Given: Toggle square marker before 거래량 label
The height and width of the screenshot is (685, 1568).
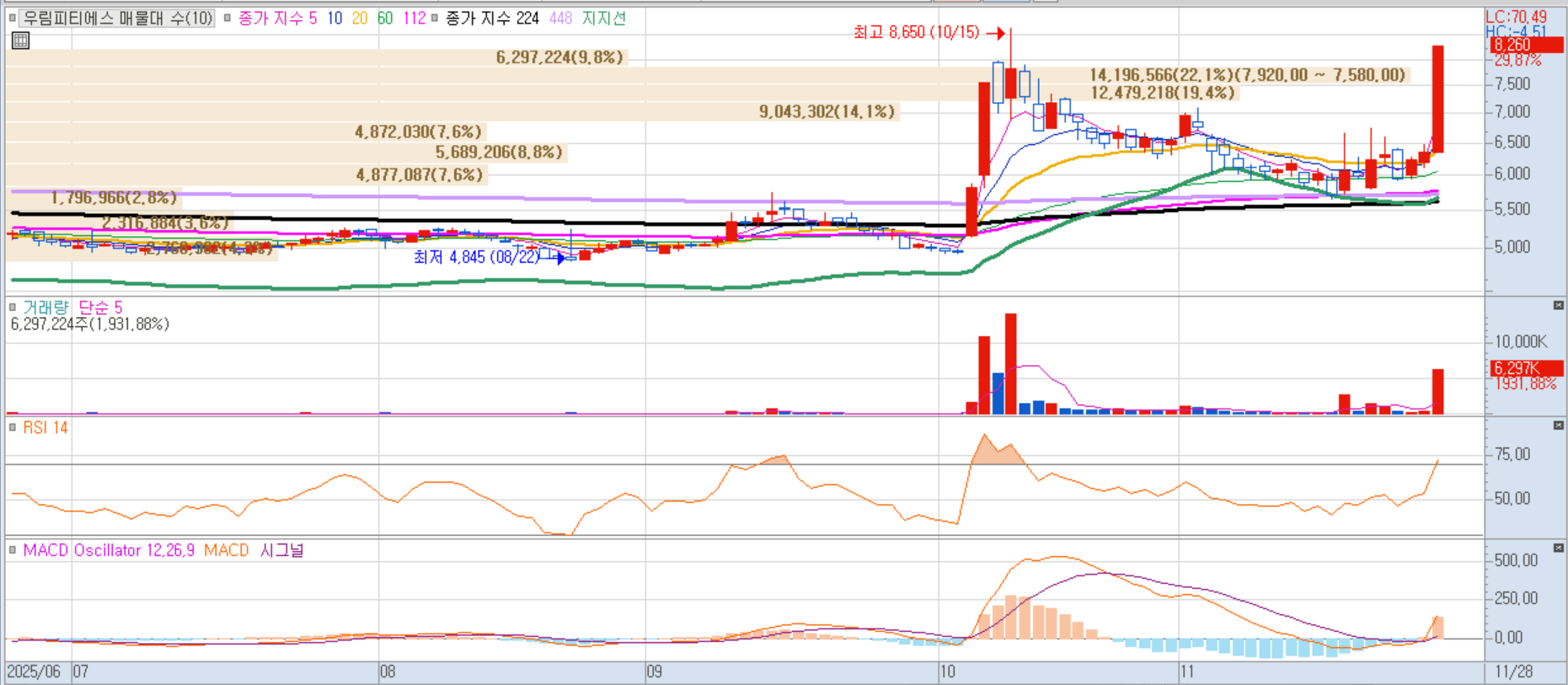Looking at the screenshot, I should tap(12, 307).
